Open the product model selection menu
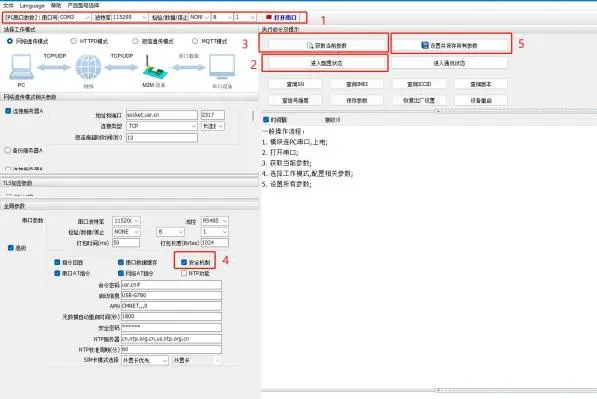Screen dimensions: 597x399 [x=83, y=5]
